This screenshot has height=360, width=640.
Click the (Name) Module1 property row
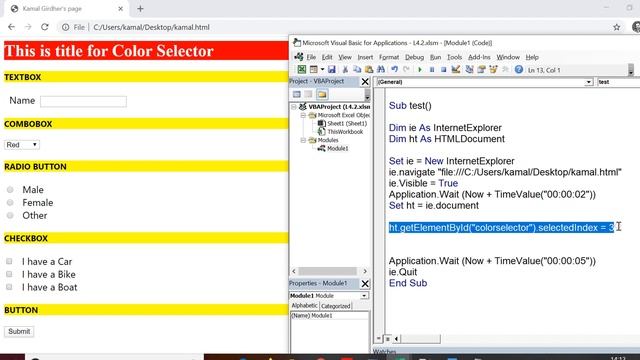(x=329, y=316)
